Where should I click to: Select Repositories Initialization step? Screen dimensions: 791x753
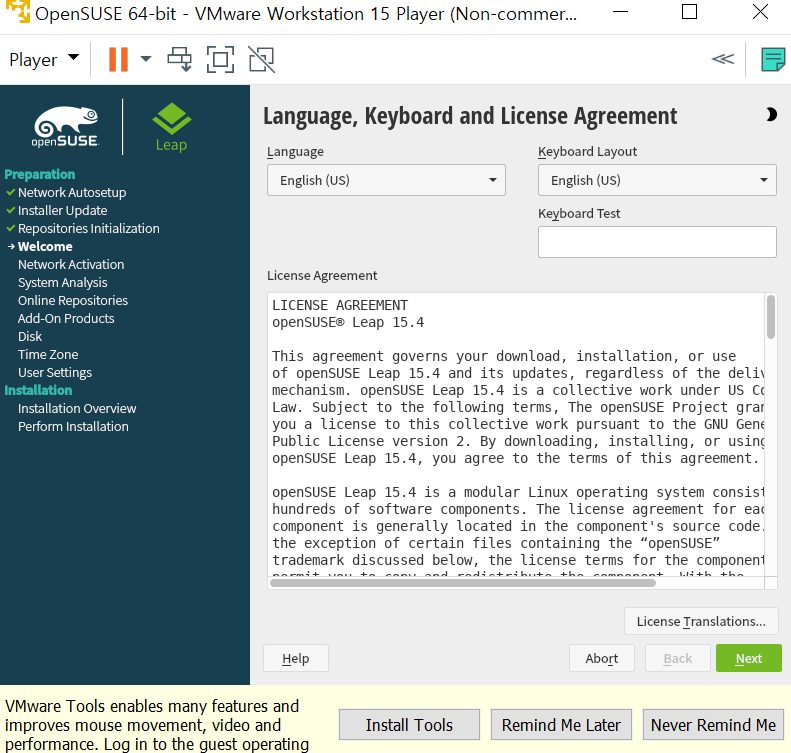click(x=89, y=228)
